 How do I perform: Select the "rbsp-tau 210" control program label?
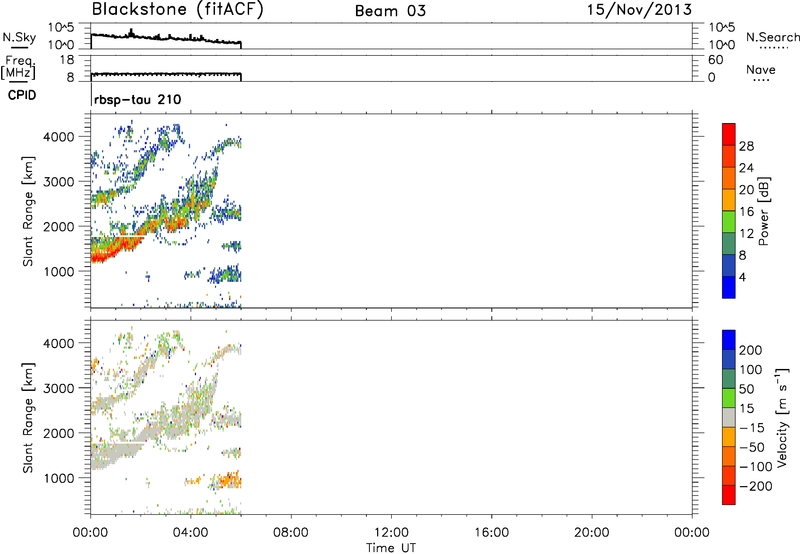[x=138, y=99]
